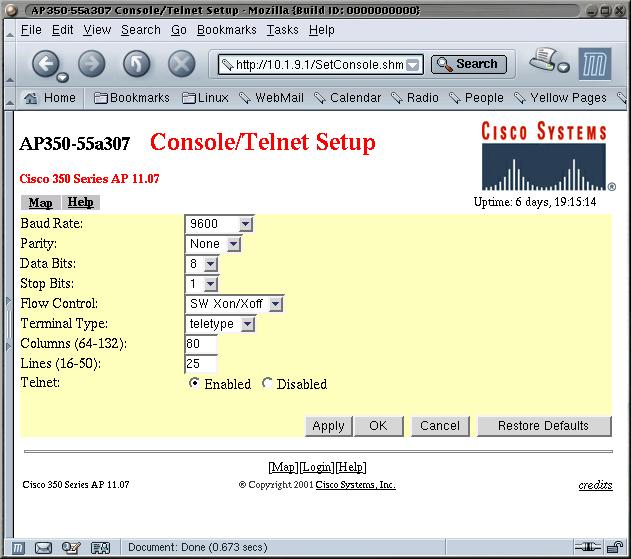Click the security padlock icon in status bar
631x559 pixels.
(615, 547)
